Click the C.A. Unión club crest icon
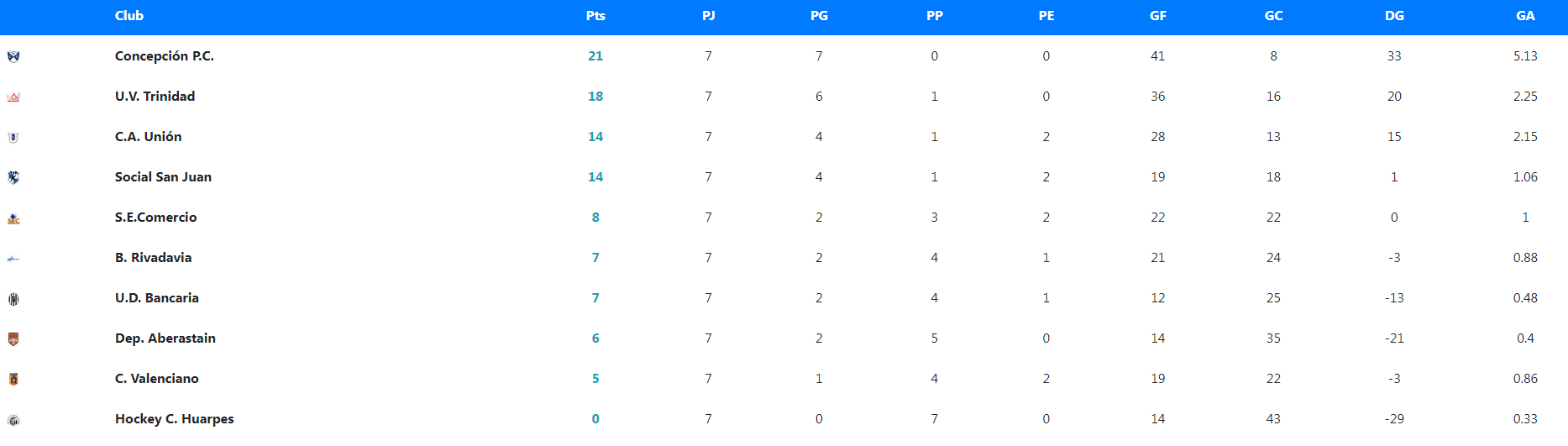Viewport: 1568px width, 446px height. [13, 138]
